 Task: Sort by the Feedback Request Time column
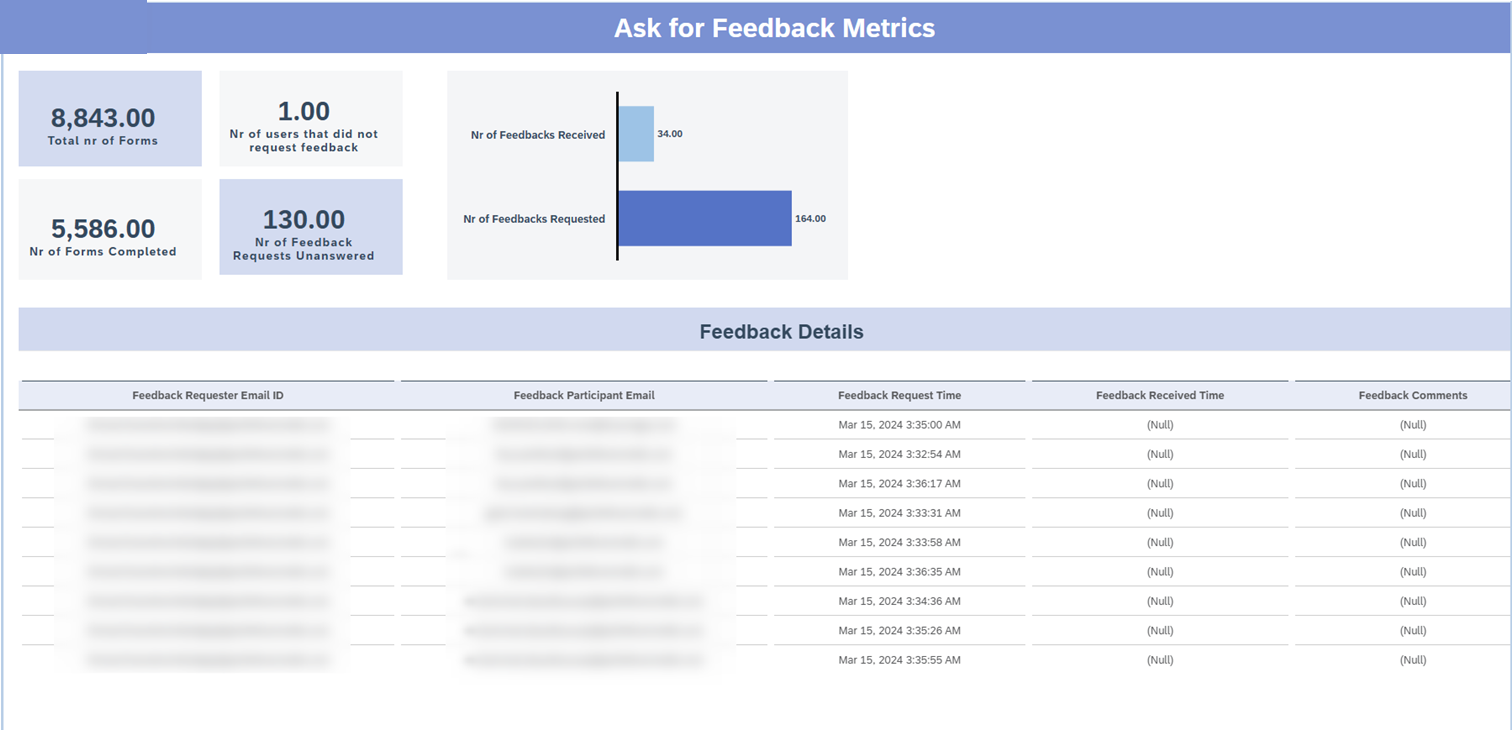[899, 396]
